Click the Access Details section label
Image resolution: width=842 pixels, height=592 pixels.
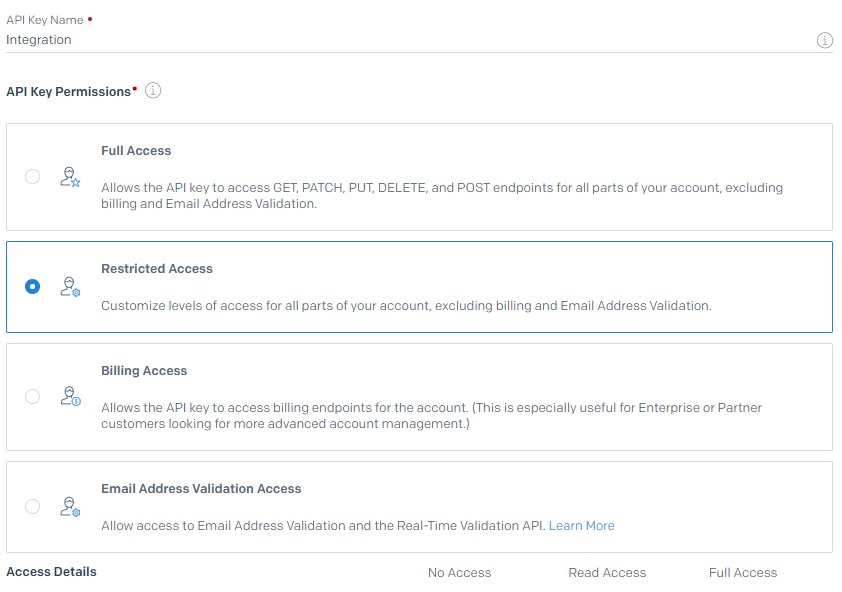(52, 572)
